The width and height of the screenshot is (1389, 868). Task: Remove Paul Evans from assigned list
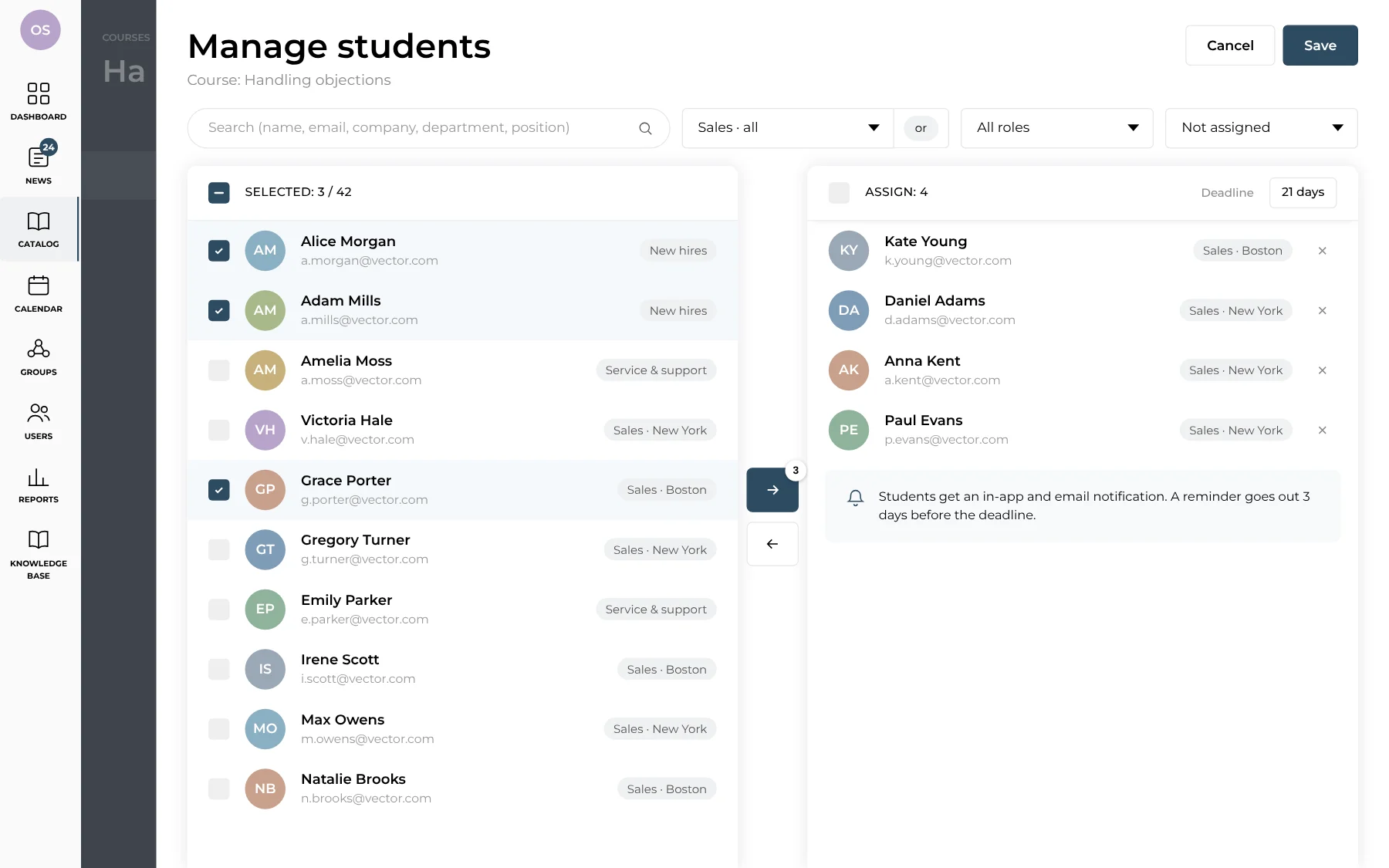pos(1322,431)
